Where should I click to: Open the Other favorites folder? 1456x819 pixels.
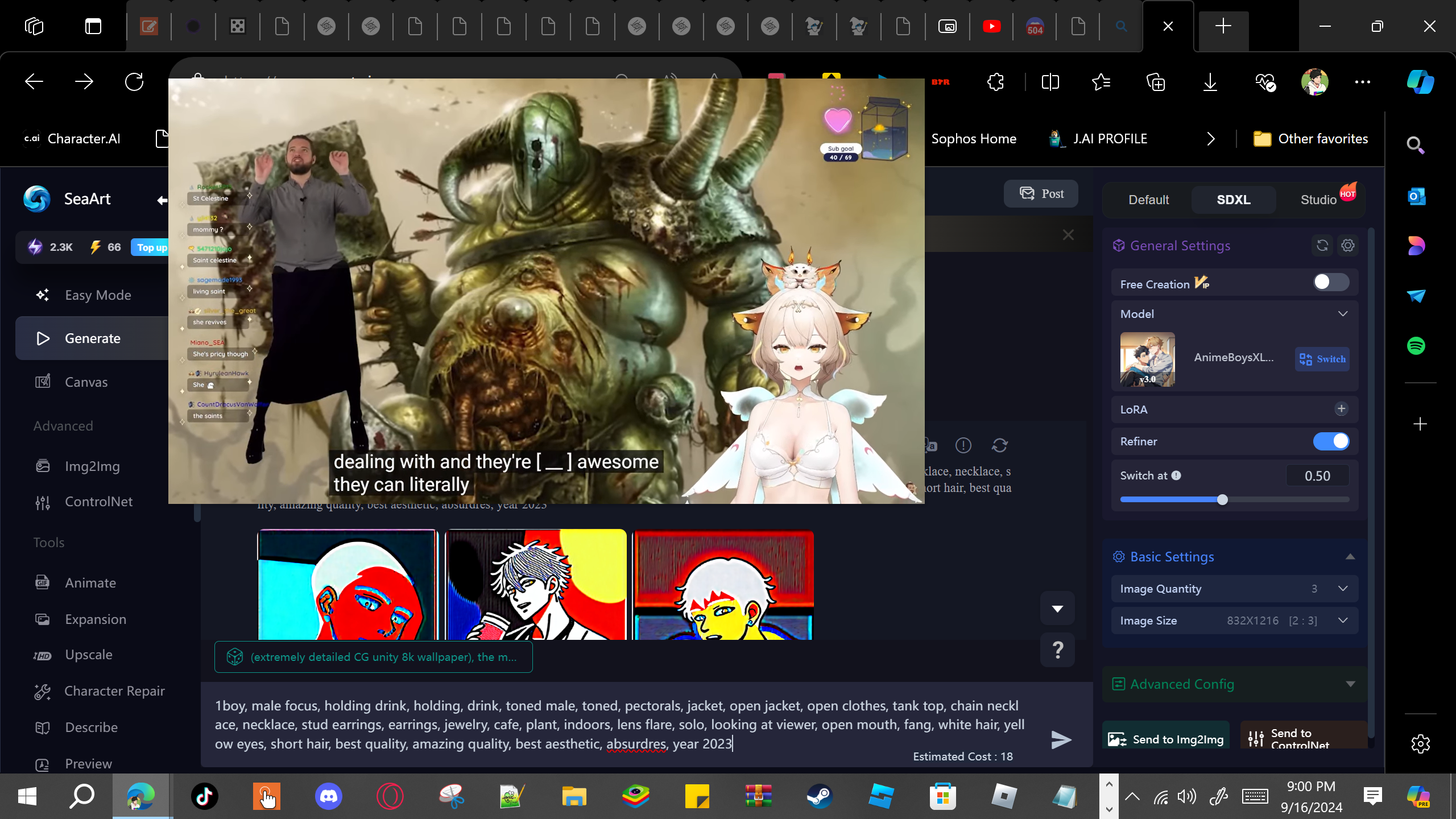(1310, 139)
